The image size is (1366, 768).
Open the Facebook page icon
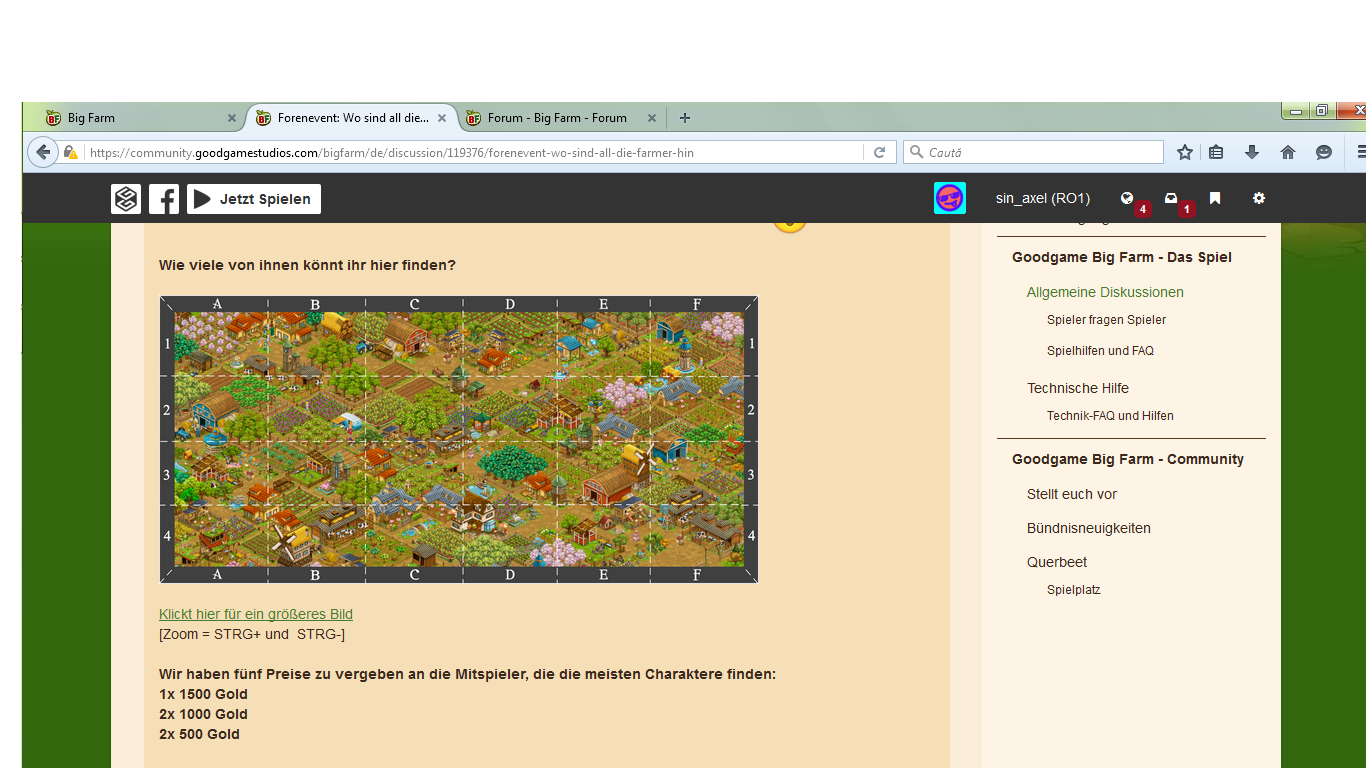click(164, 199)
